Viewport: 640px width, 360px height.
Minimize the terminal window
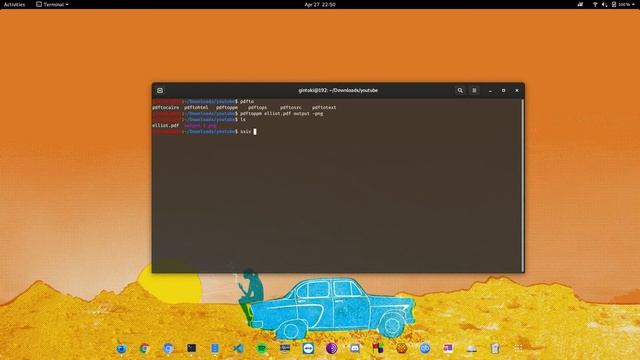click(x=490, y=90)
